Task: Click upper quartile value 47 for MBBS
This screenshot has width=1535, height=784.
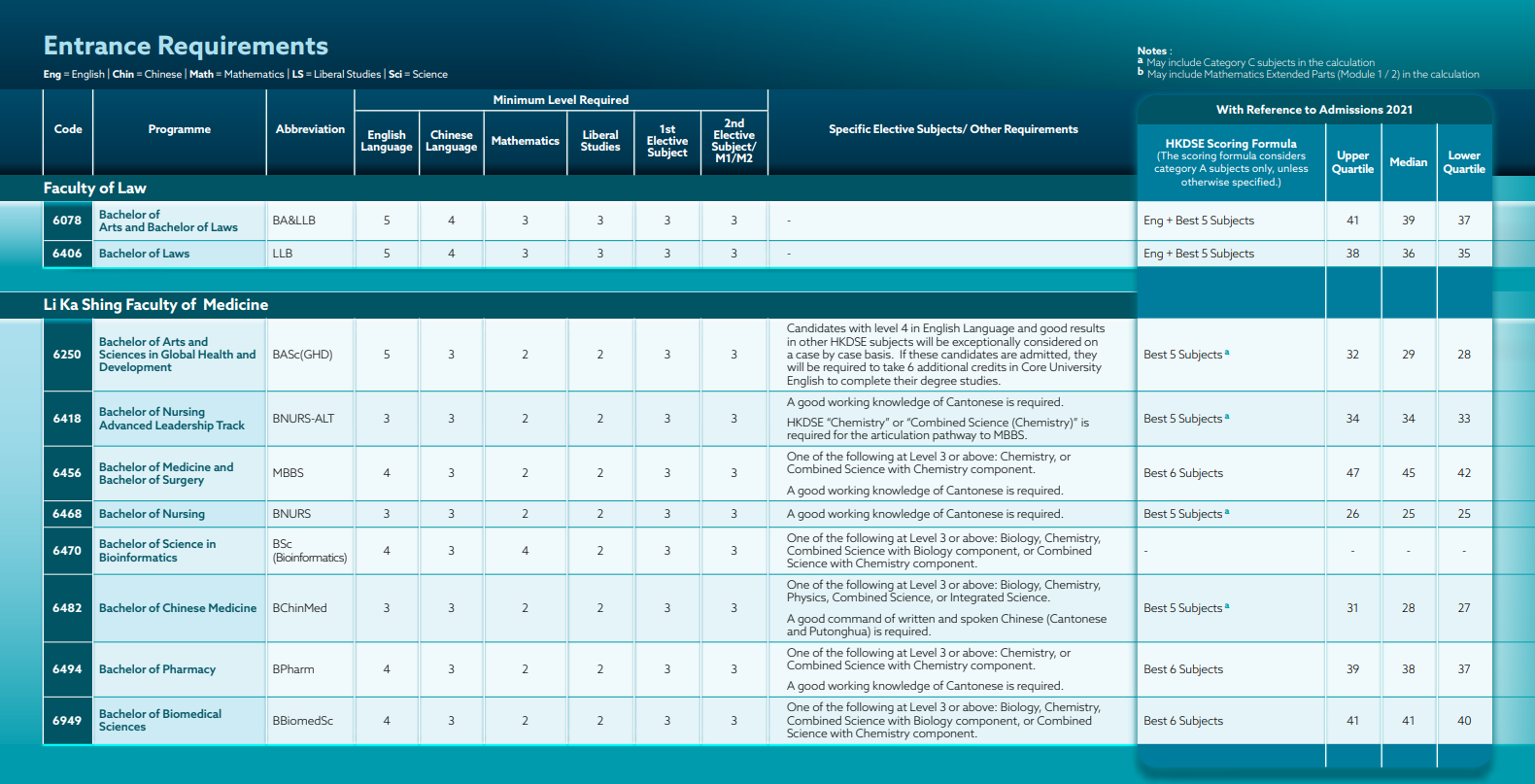Action: coord(1352,473)
